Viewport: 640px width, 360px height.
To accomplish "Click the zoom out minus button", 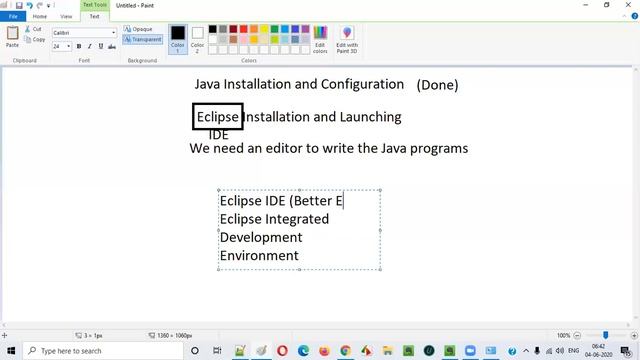I will 577,336.
